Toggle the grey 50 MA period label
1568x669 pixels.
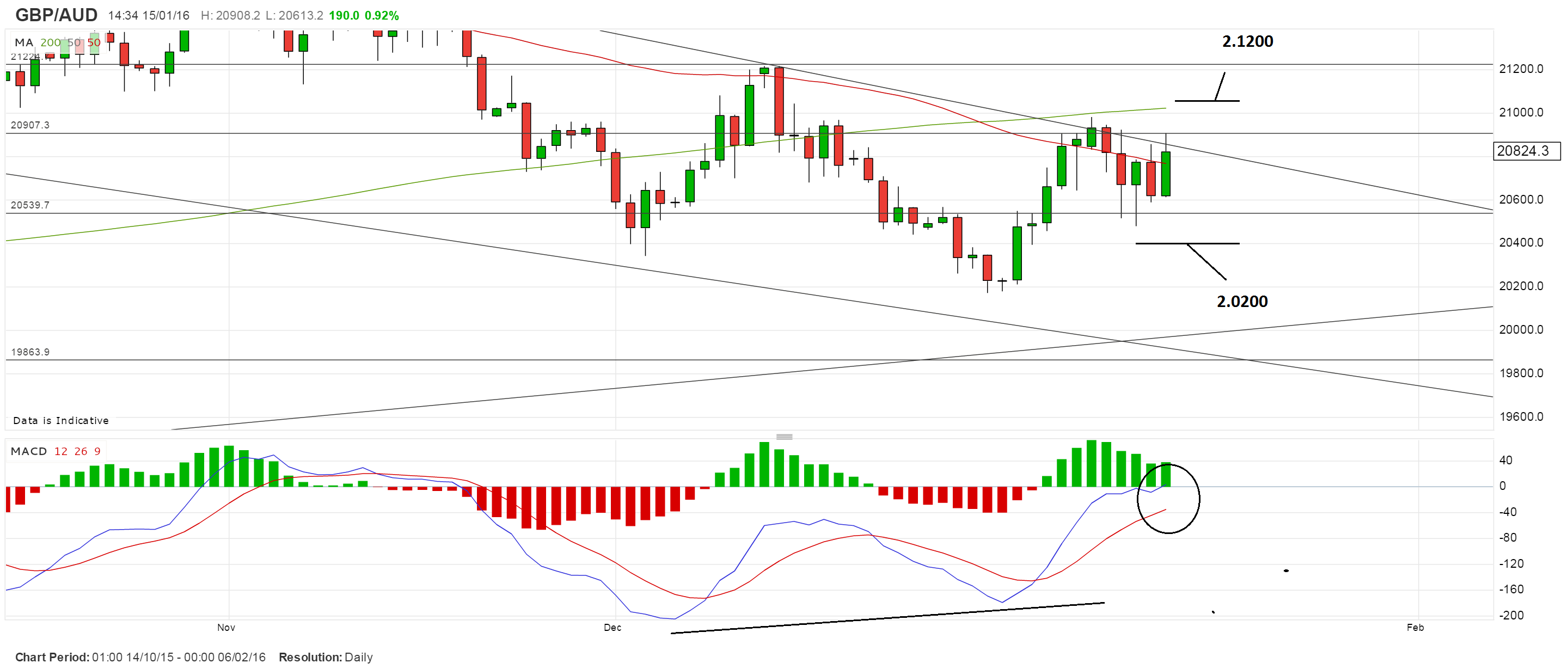click(x=73, y=42)
